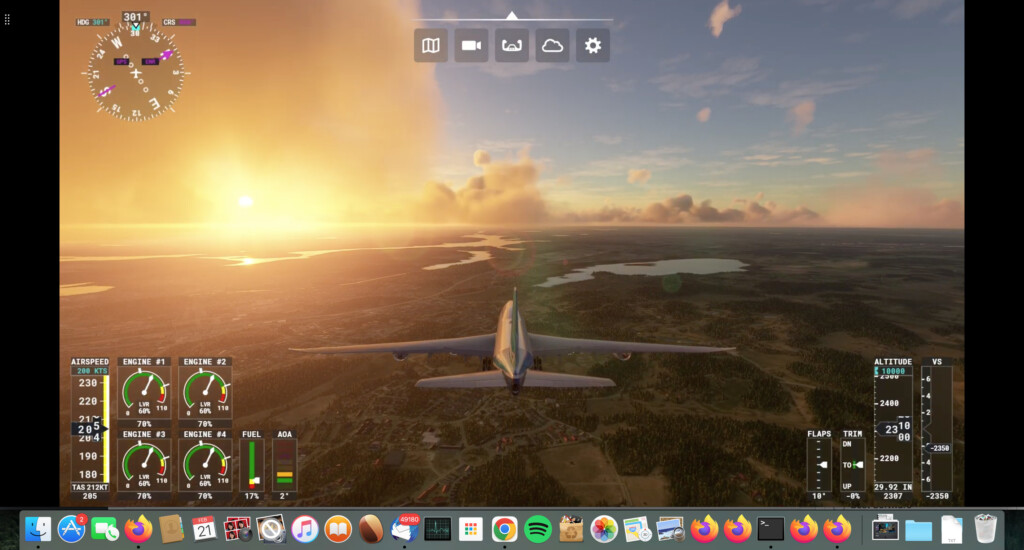
Task: Open FaceTime from the dock
Action: pyautogui.click(x=104, y=528)
